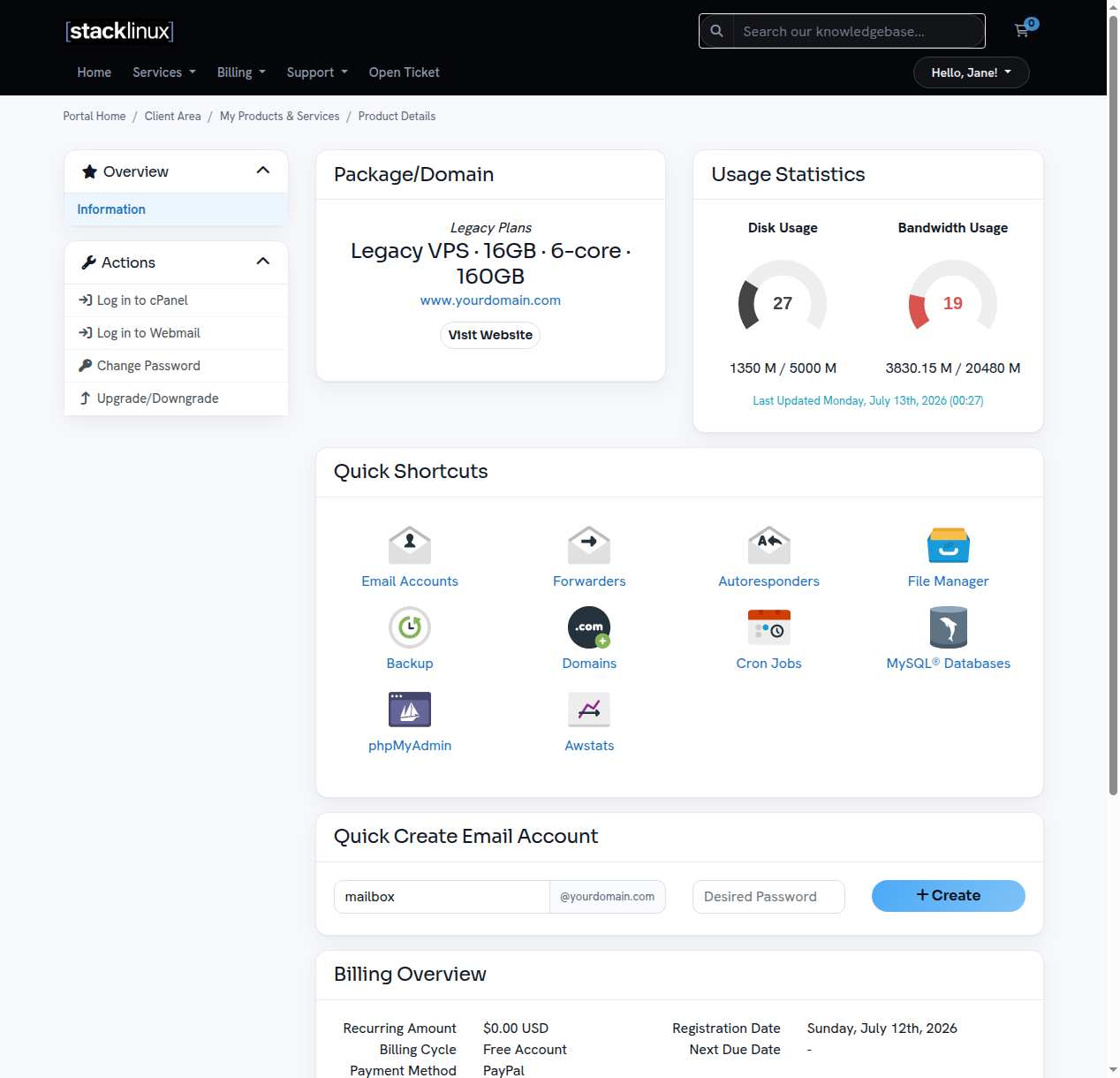This screenshot has width=1120, height=1078.
Task: Click the Actions wrench icon
Action: tap(88, 262)
